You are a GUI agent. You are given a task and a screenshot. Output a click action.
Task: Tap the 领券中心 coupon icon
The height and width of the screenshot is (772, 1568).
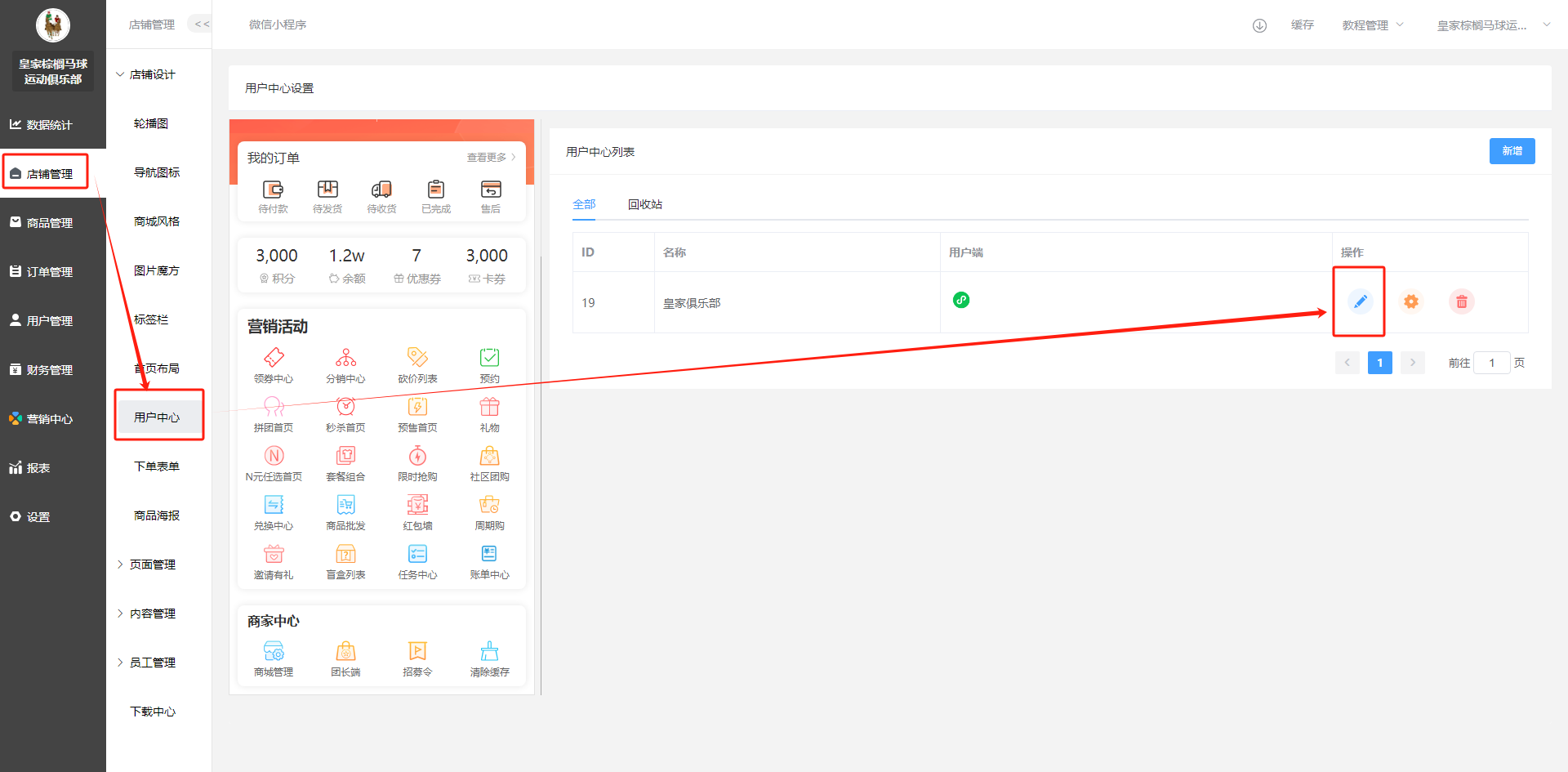point(274,358)
